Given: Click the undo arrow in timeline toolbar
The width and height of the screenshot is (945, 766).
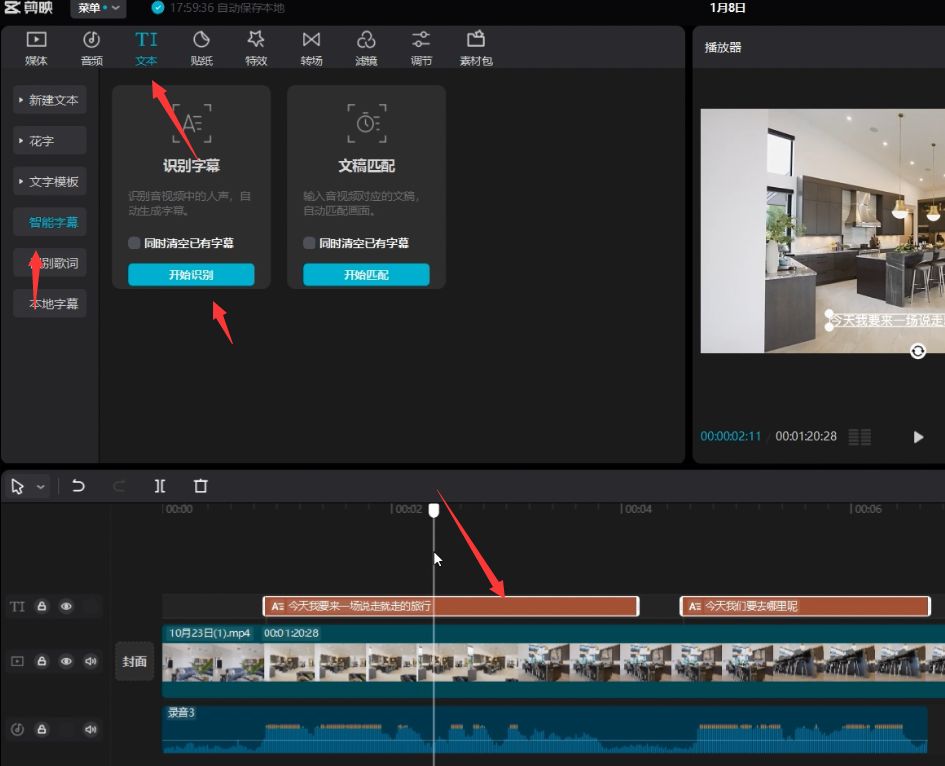Looking at the screenshot, I should 78,486.
